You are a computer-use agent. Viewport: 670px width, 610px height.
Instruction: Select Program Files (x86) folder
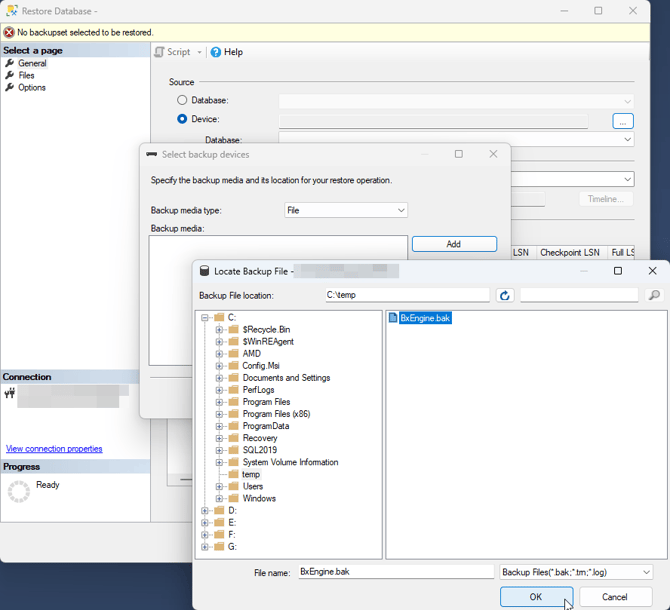(276, 414)
